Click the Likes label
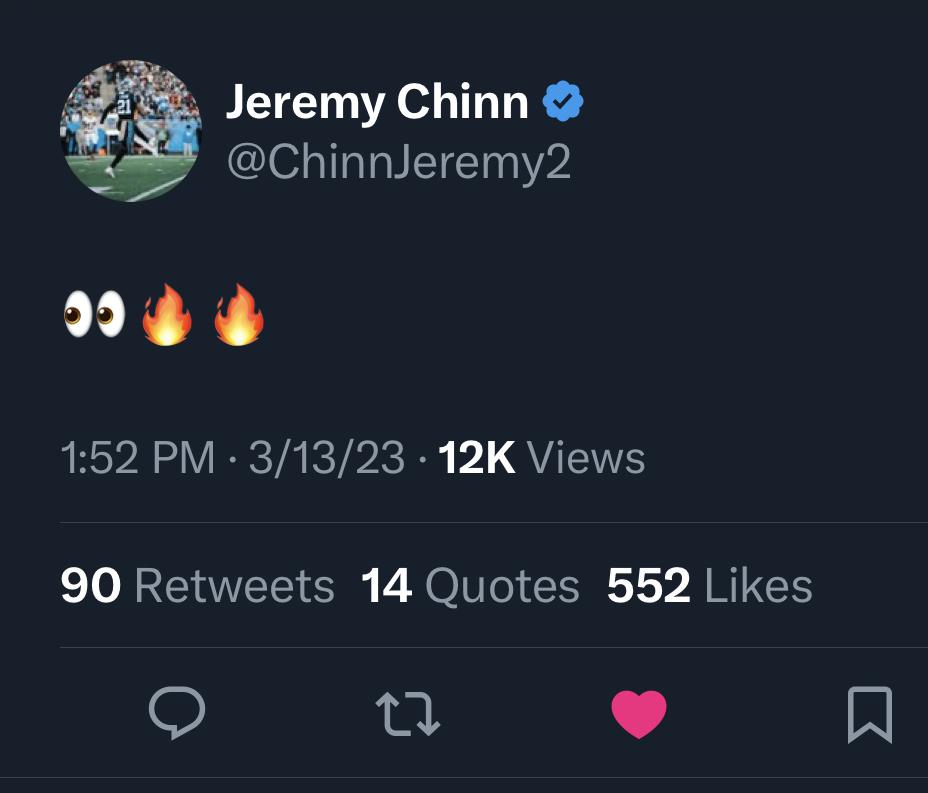 tap(759, 586)
